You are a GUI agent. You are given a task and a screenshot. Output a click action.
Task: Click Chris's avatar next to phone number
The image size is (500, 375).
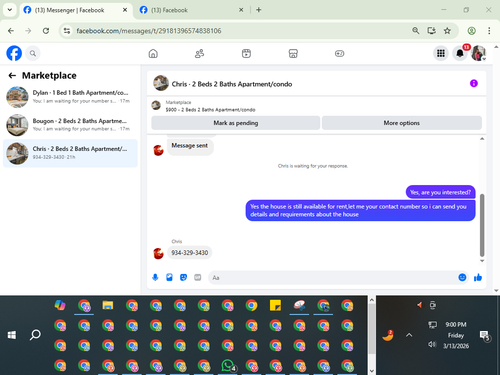coord(158,253)
